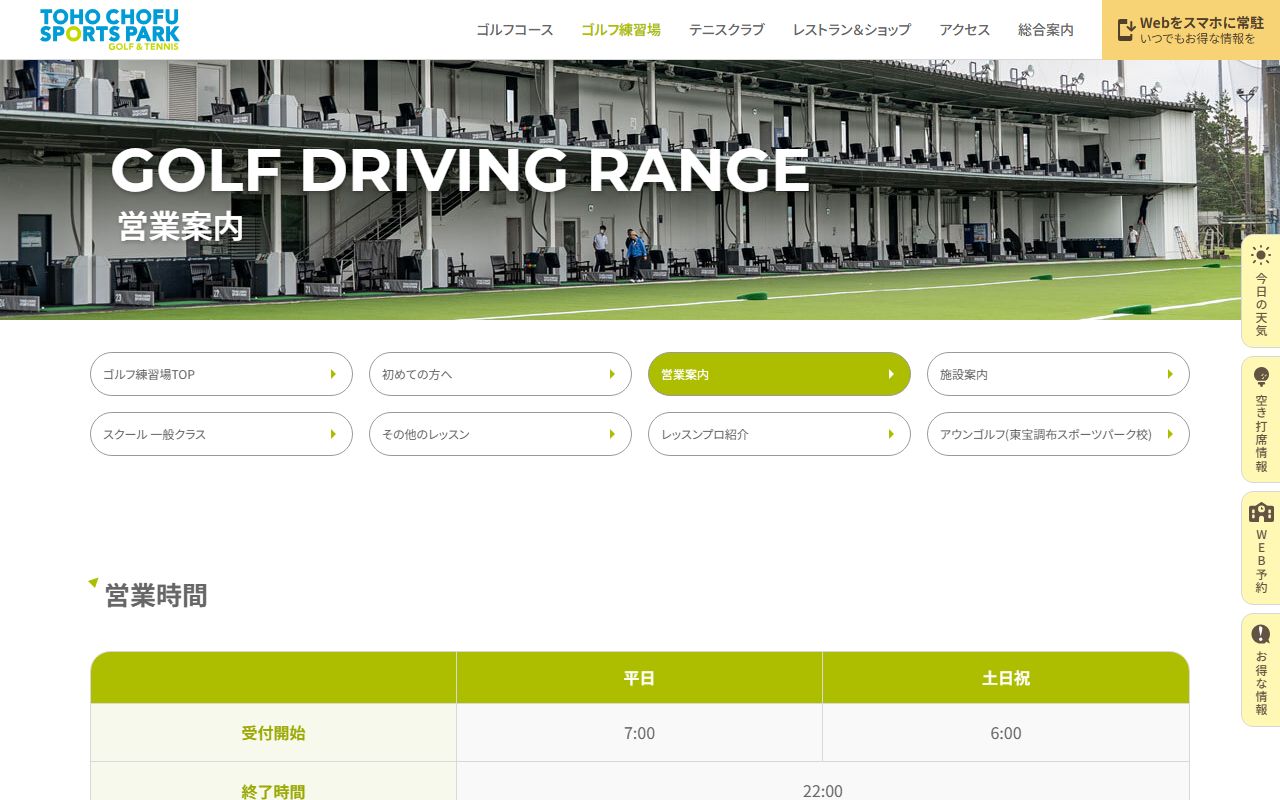Click the exclamation icon for お得な情報

pos(1261,634)
